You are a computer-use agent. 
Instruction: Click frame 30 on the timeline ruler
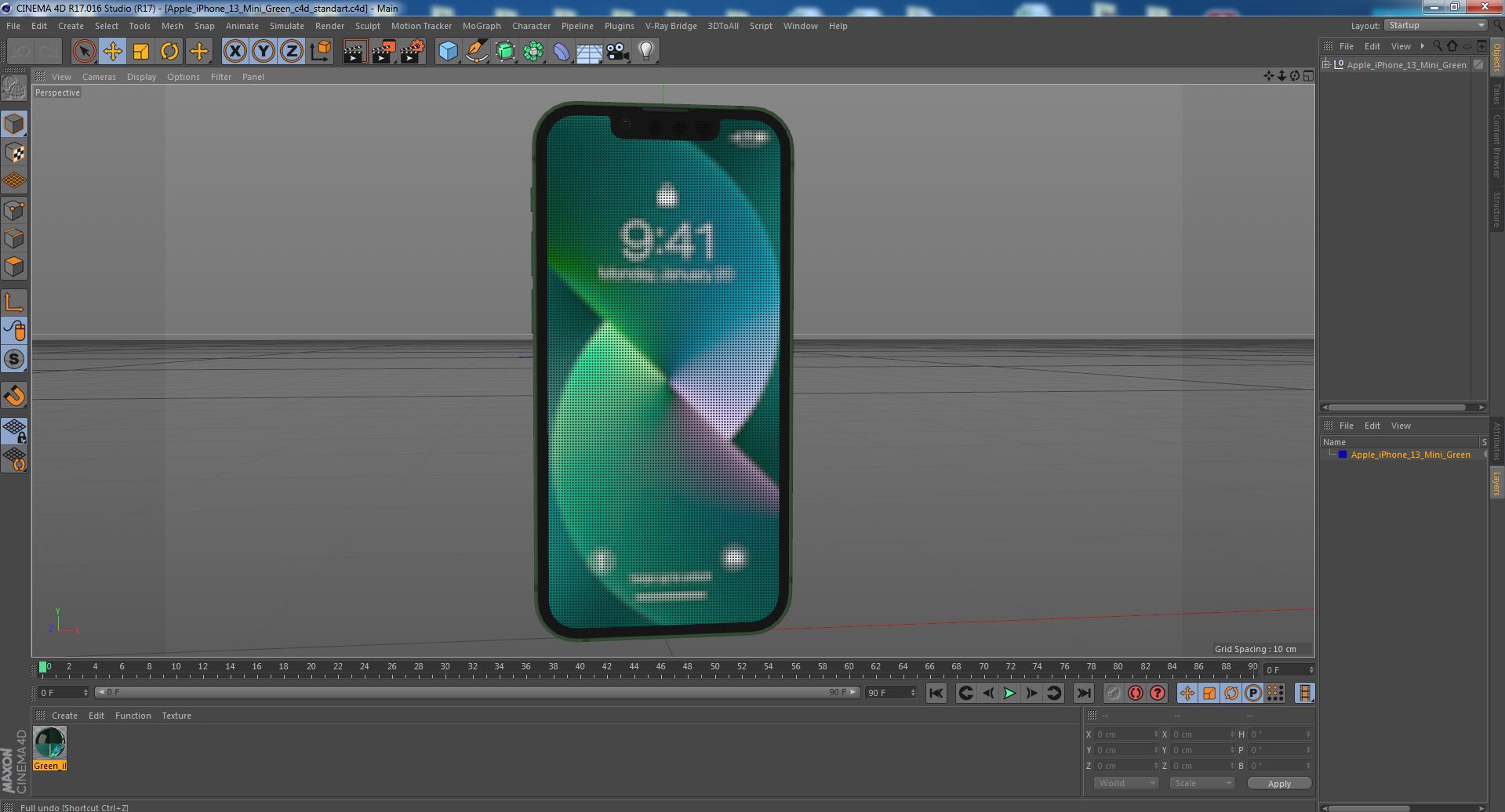tap(445, 667)
